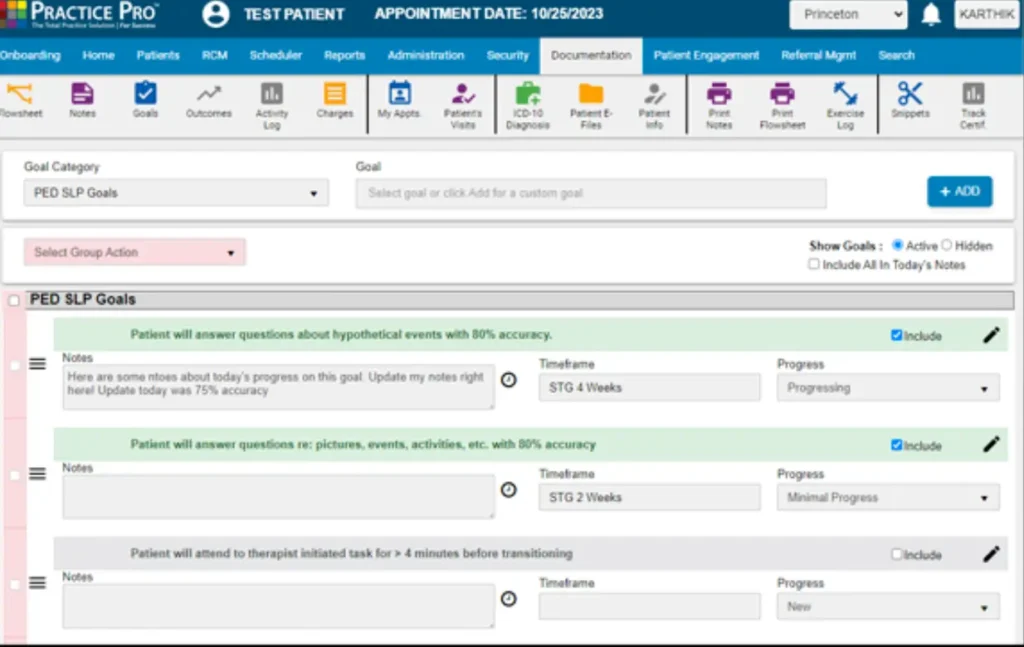Click the notification bell icon
This screenshot has height=647, width=1024.
(x=930, y=15)
